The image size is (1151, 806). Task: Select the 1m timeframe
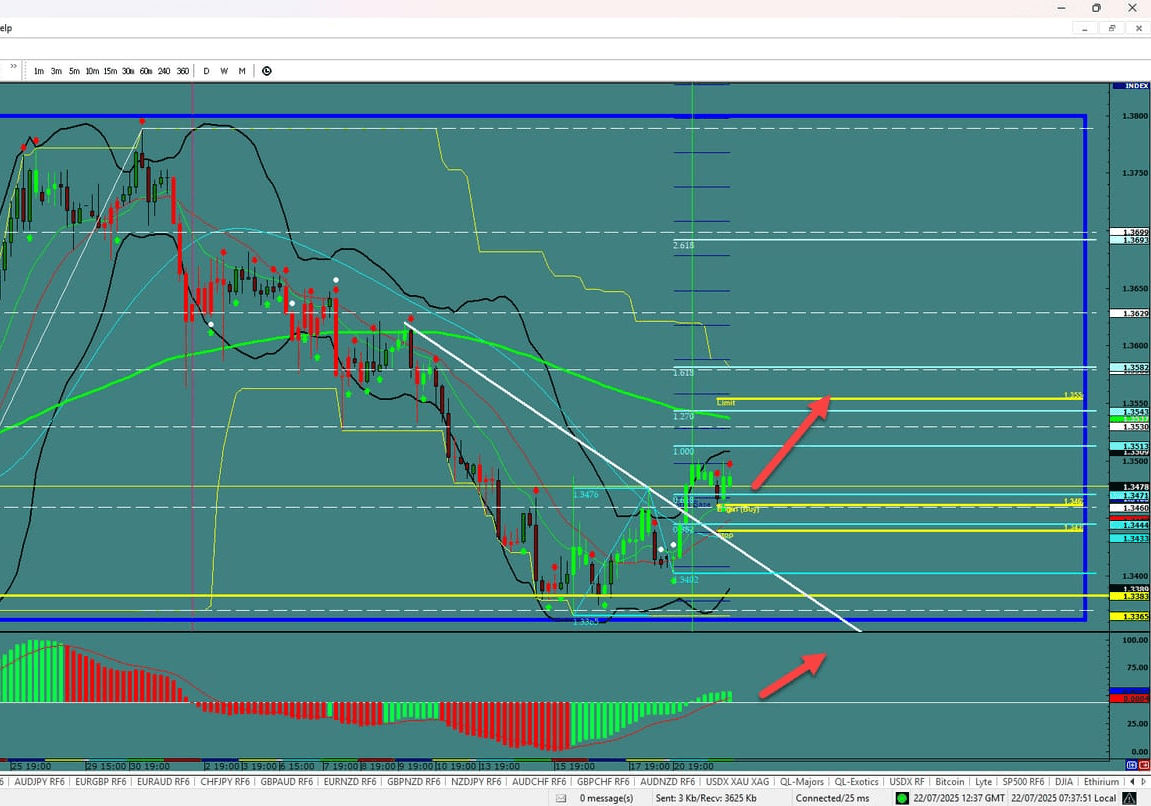pyautogui.click(x=39, y=70)
